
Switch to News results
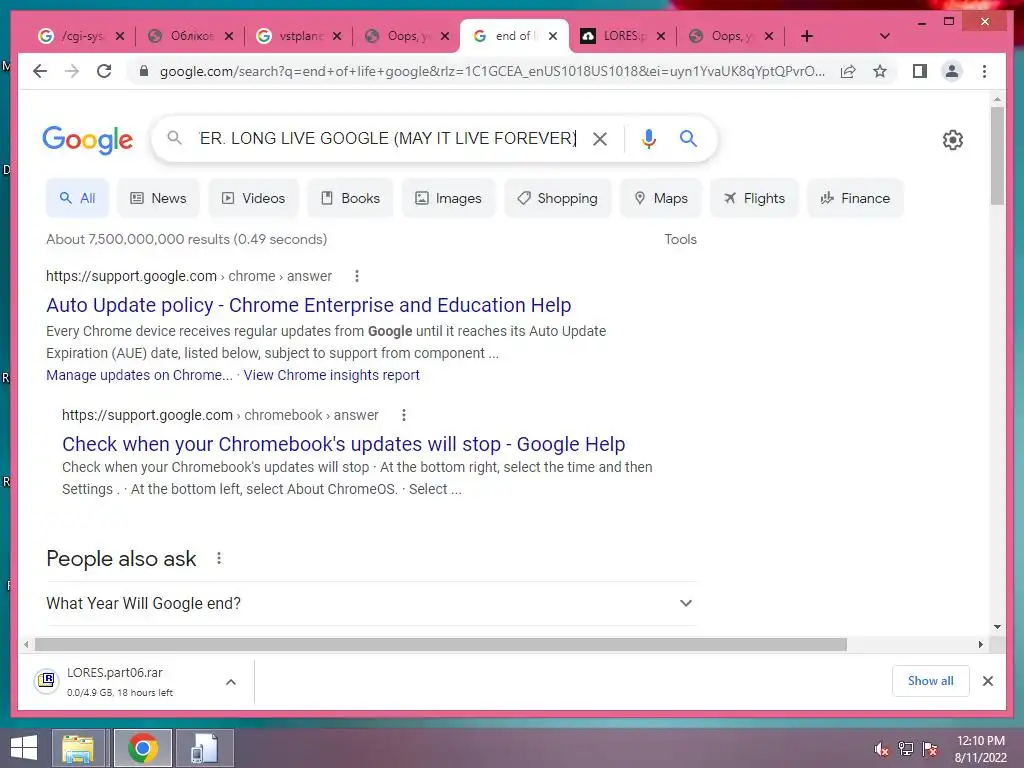click(x=159, y=198)
